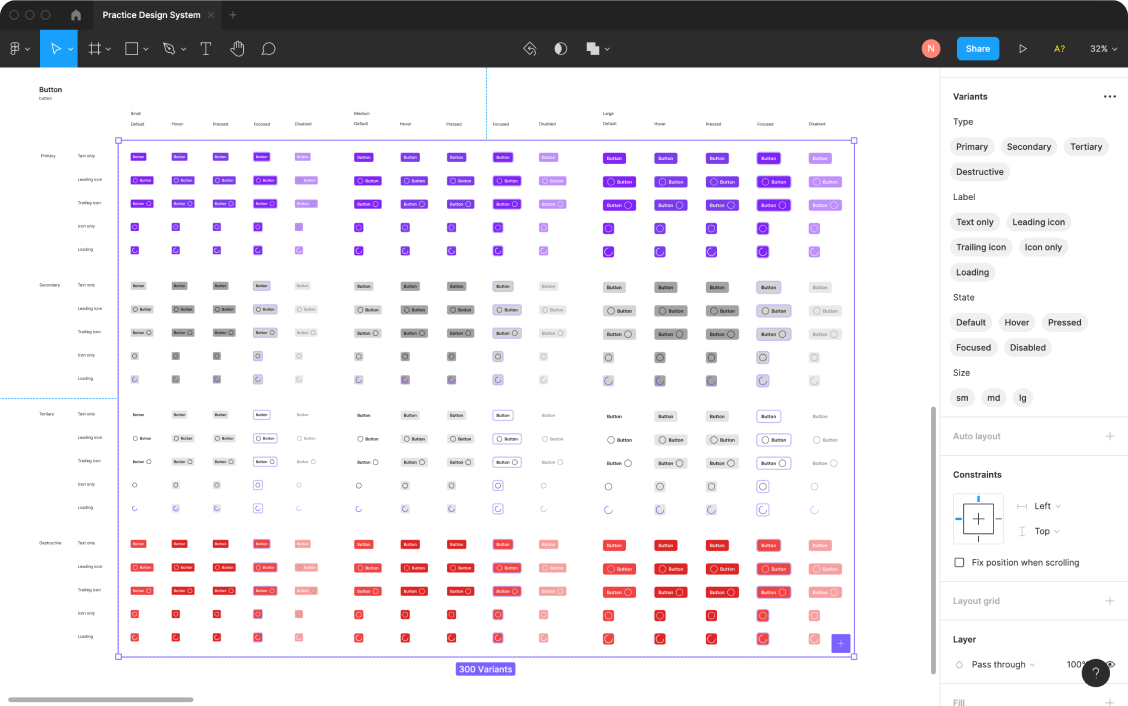Viewport: 1128px width, 706px height.
Task: Toggle the Disabled state variant chip
Action: [x=1027, y=347]
